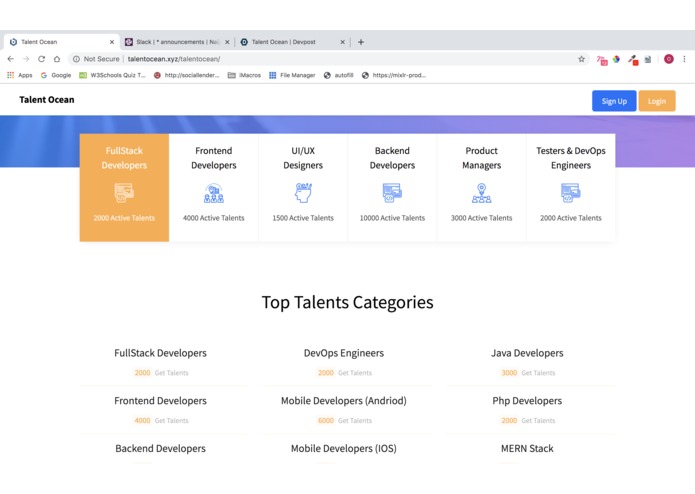Bookmark this page with the star icon
This screenshot has height=494, width=695.
pos(581,59)
